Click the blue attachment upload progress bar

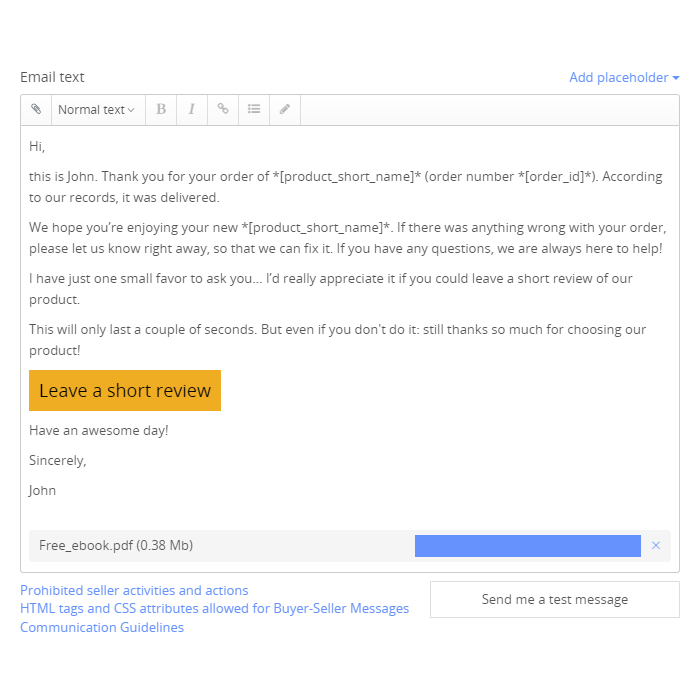527,546
